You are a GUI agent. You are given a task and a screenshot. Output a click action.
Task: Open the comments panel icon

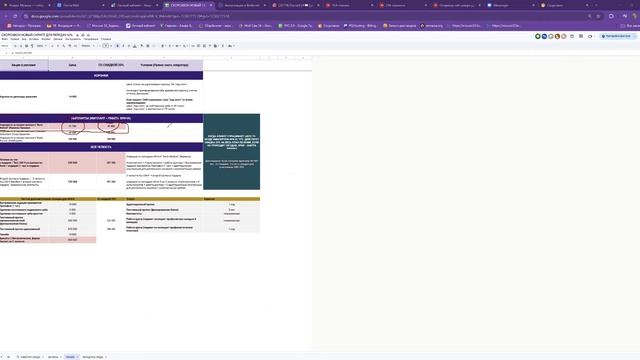coord(581,36)
